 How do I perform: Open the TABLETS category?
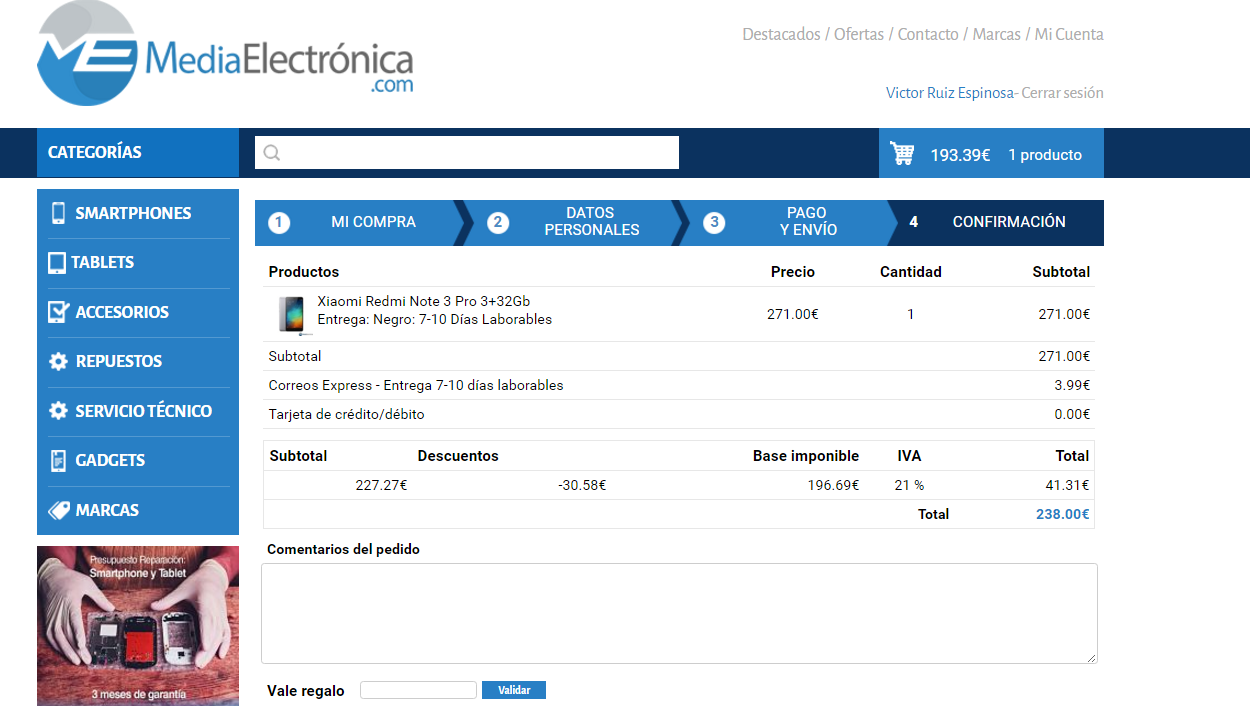coord(103,262)
